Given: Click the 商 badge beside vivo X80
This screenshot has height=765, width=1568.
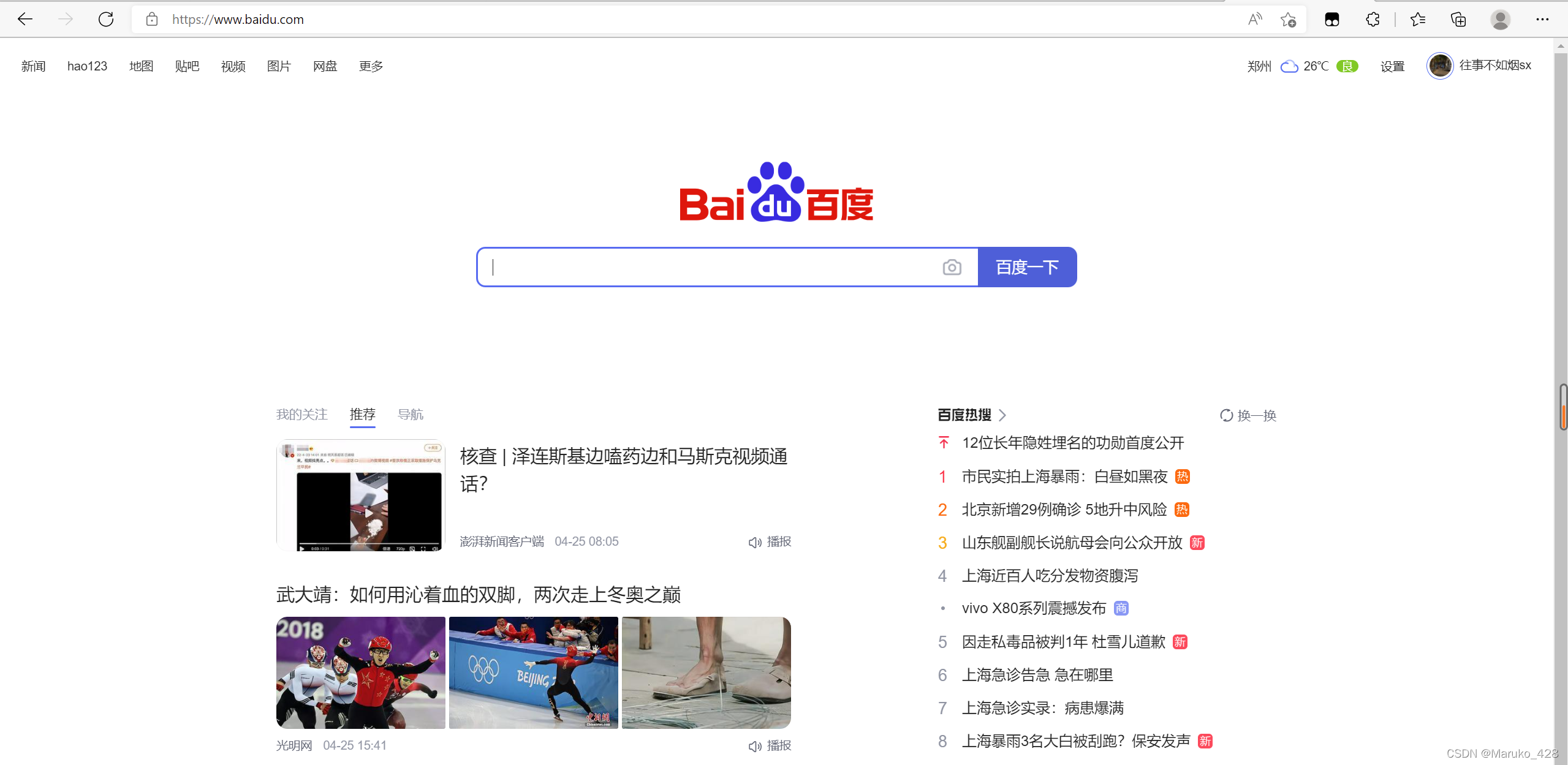Looking at the screenshot, I should 1121,608.
